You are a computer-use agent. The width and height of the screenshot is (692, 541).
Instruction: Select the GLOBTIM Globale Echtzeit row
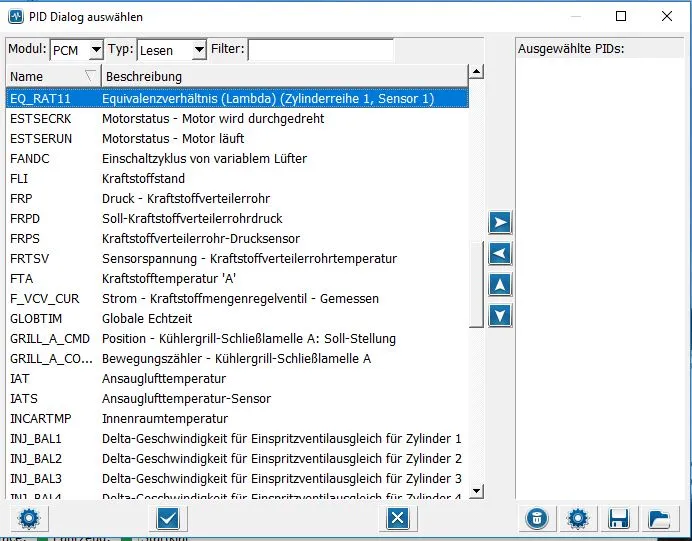click(236, 319)
